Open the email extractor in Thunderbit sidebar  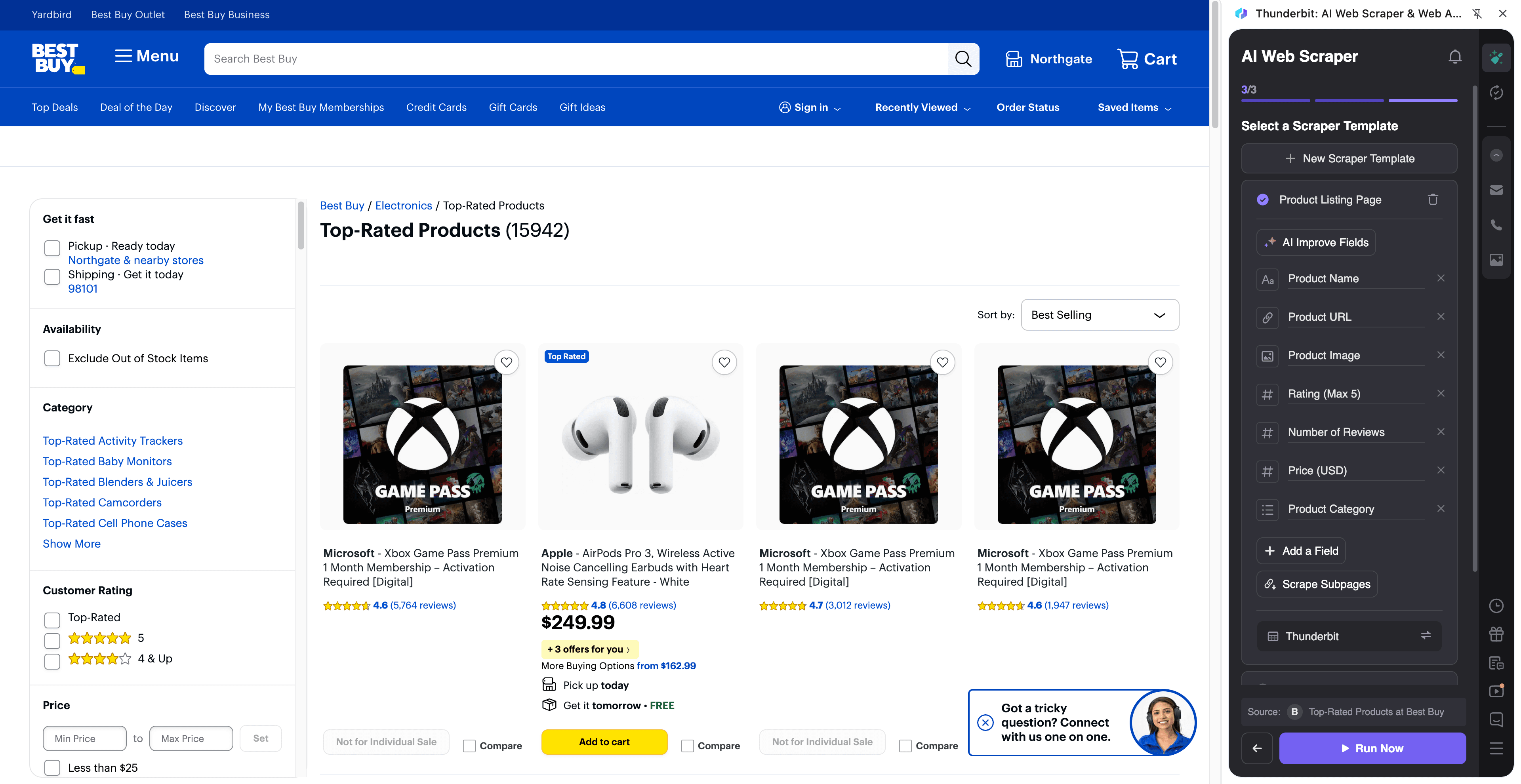coord(1496,190)
